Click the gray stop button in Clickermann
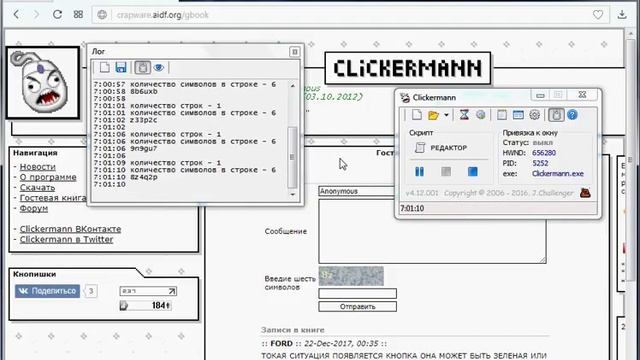Screen dimensions: 640x360 (446, 171)
